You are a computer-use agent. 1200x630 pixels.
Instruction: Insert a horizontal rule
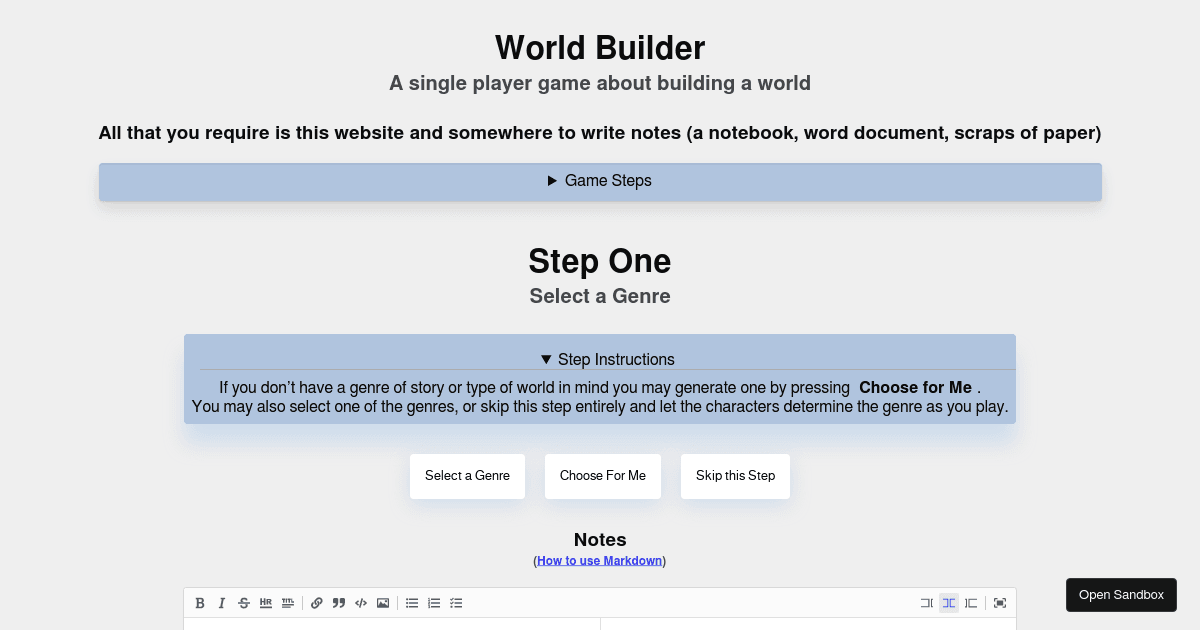point(265,603)
